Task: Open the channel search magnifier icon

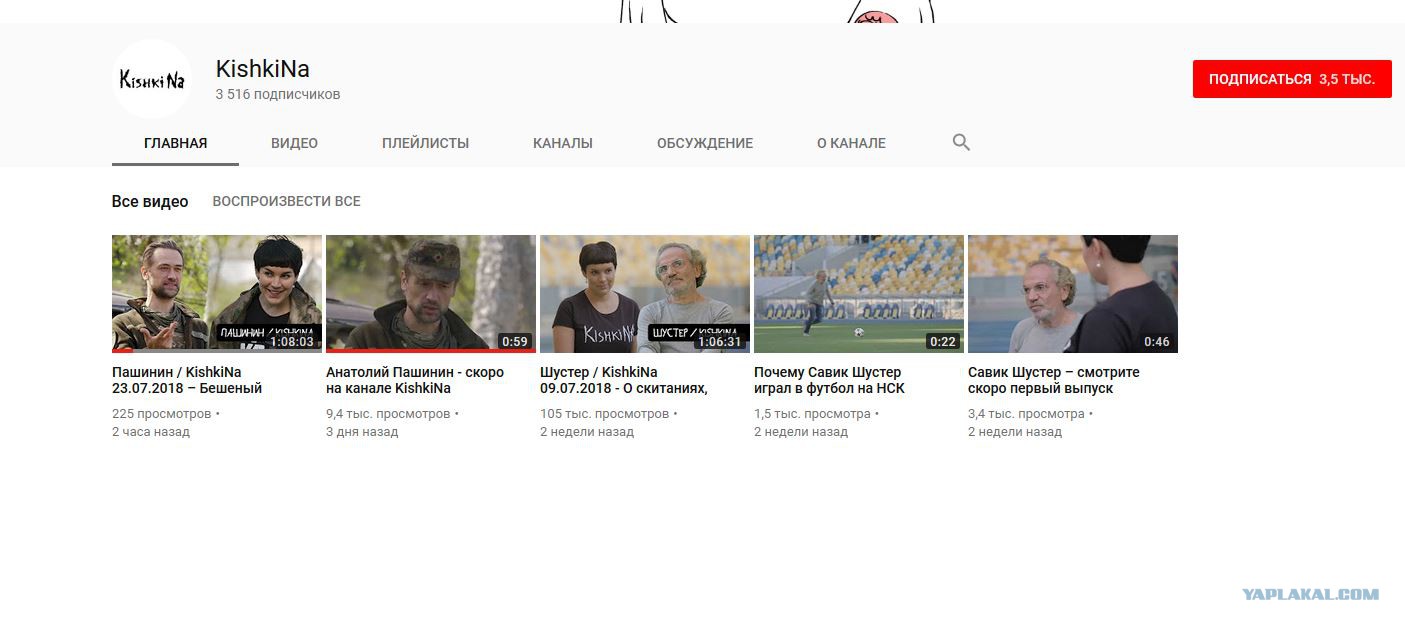Action: click(x=961, y=142)
